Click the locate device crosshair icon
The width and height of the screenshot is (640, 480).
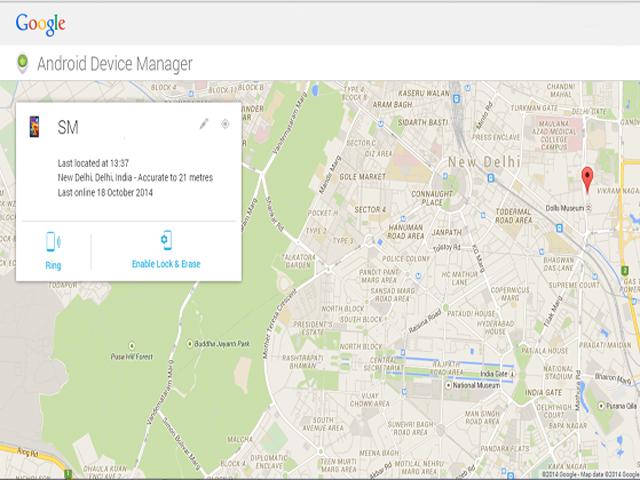pyautogui.click(x=225, y=124)
